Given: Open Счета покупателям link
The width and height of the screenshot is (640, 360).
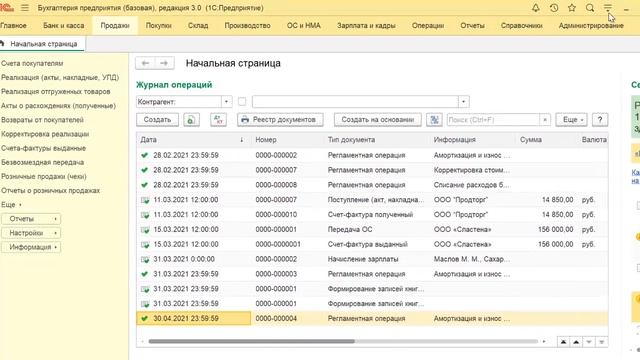Looking at the screenshot, I should point(32,63).
